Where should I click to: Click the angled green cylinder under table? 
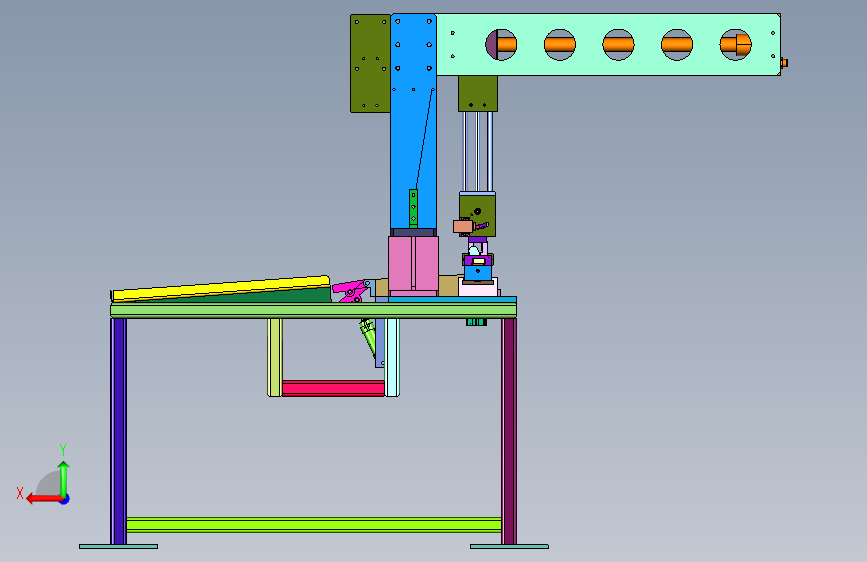[x=368, y=336]
